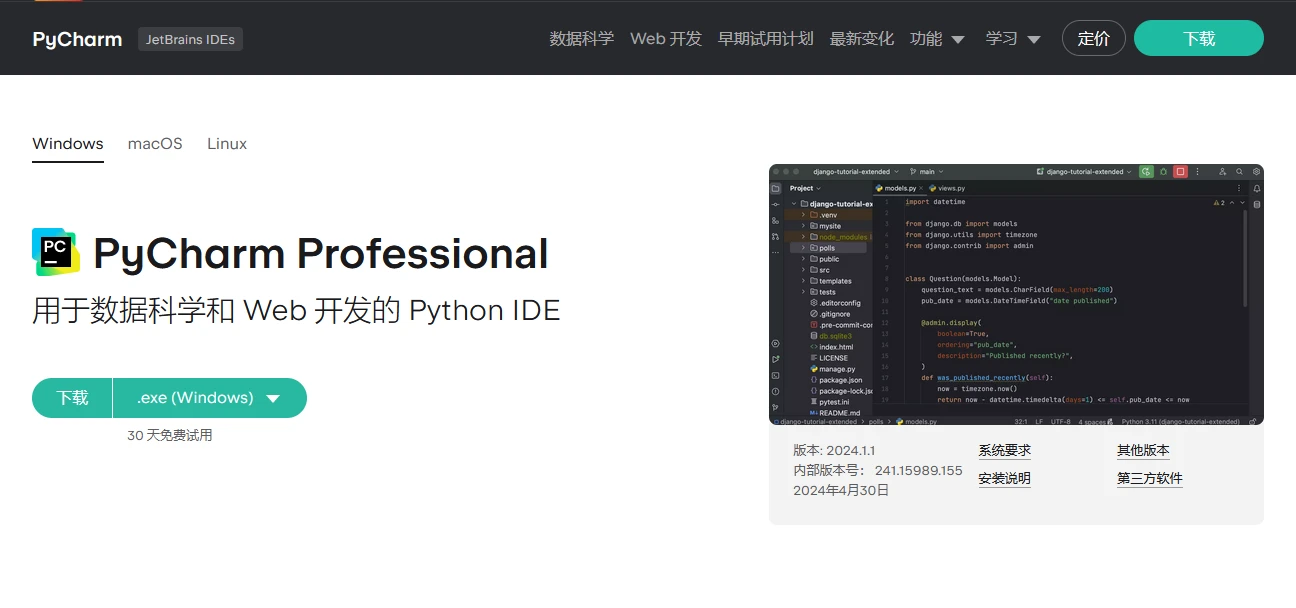Open the Project view dropdown in preview
This screenshot has height=608, width=1296.
point(805,188)
